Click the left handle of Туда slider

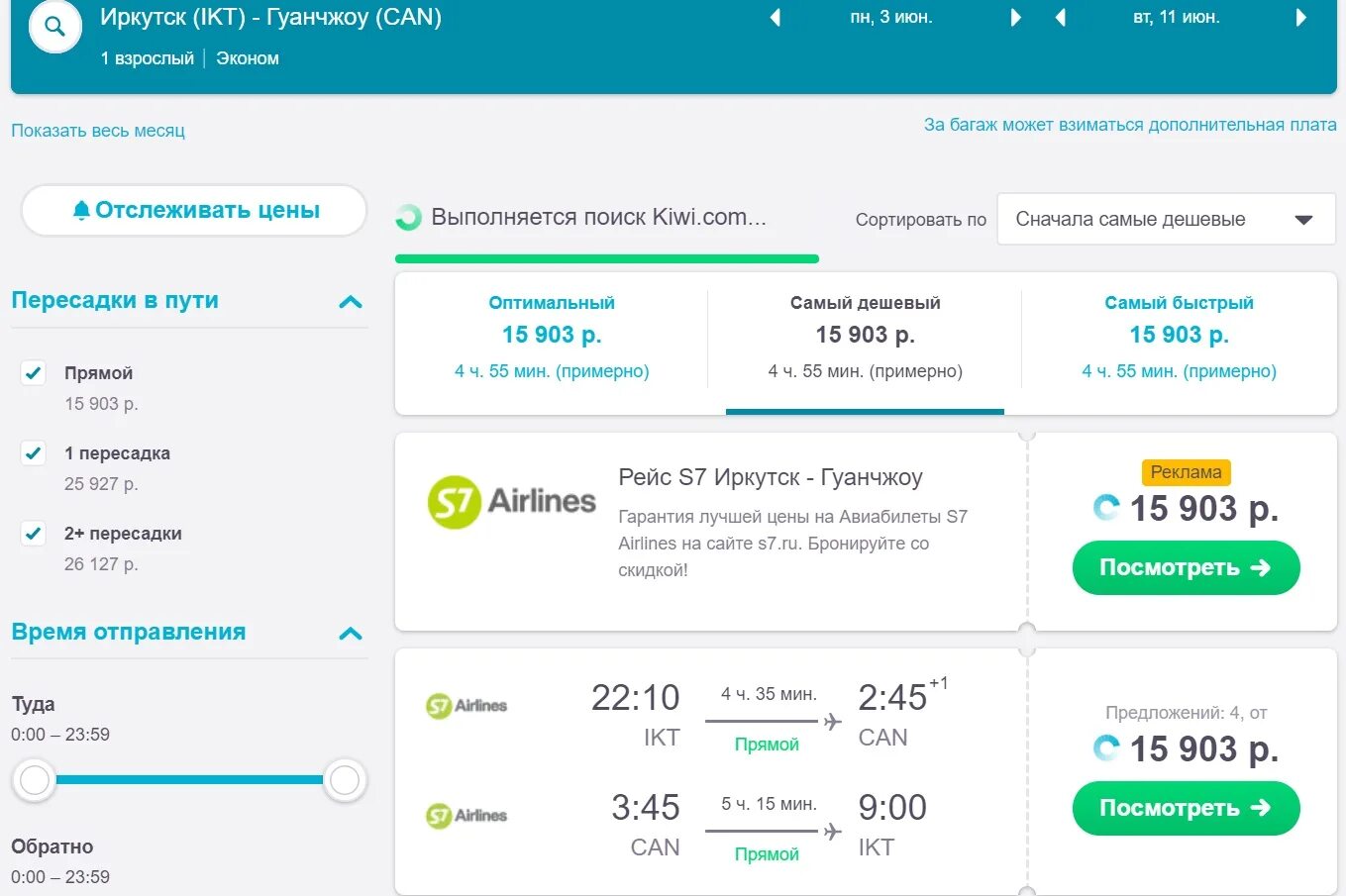coord(35,781)
